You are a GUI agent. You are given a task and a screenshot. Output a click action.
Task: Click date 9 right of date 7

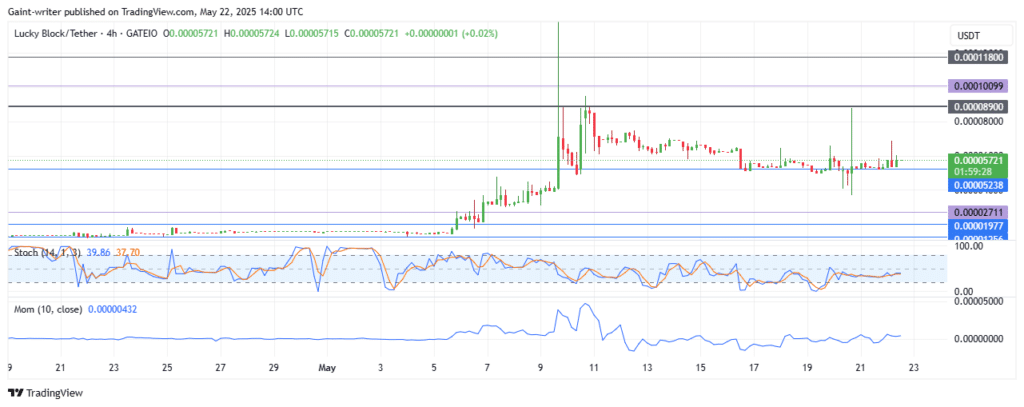[541, 368]
